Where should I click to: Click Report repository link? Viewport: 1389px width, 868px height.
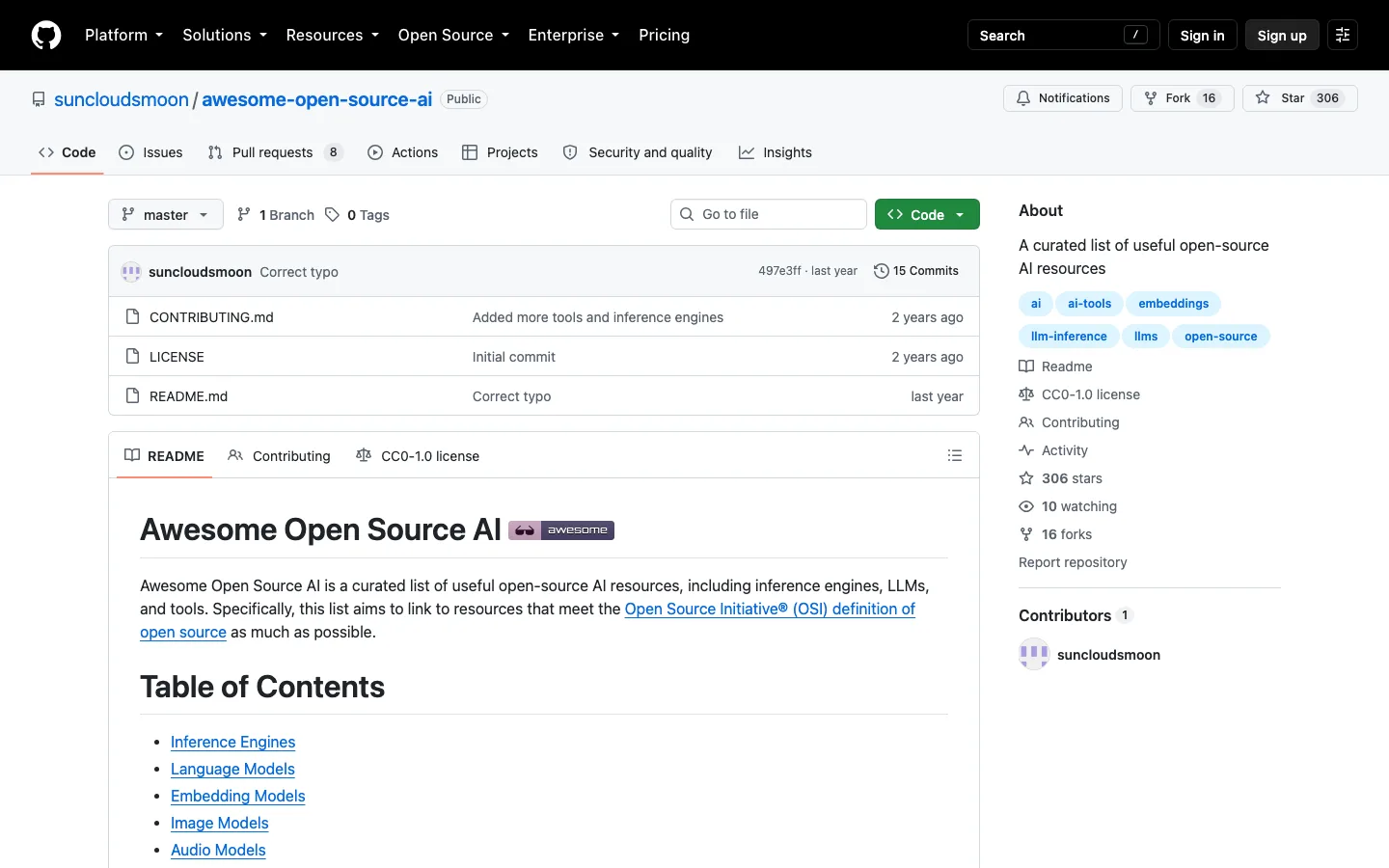click(1073, 562)
